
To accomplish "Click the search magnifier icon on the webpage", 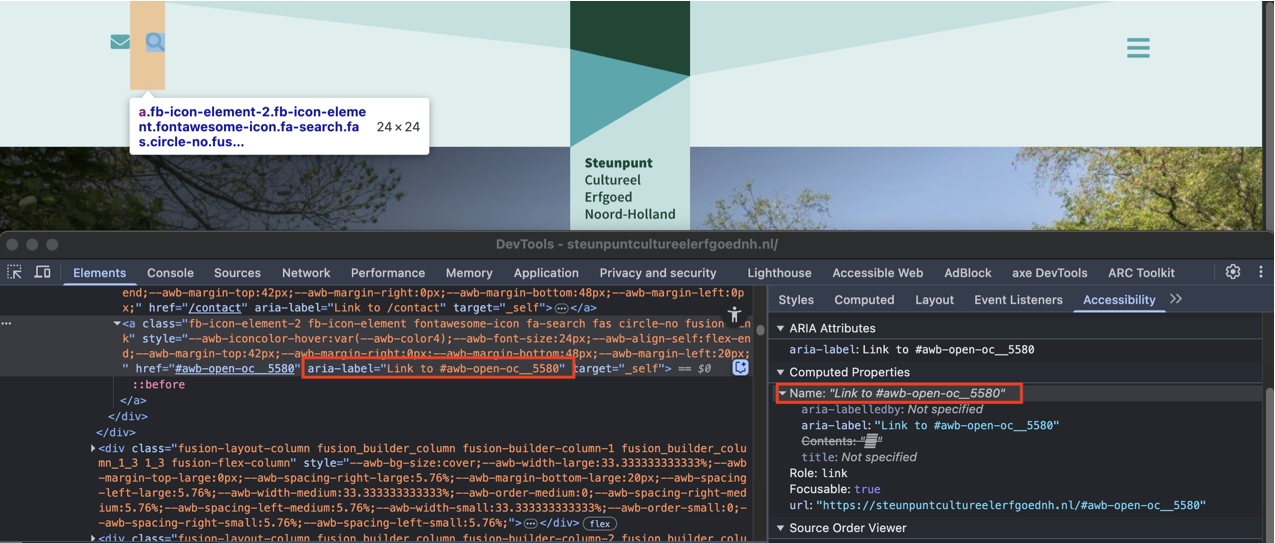I will pyautogui.click(x=155, y=42).
